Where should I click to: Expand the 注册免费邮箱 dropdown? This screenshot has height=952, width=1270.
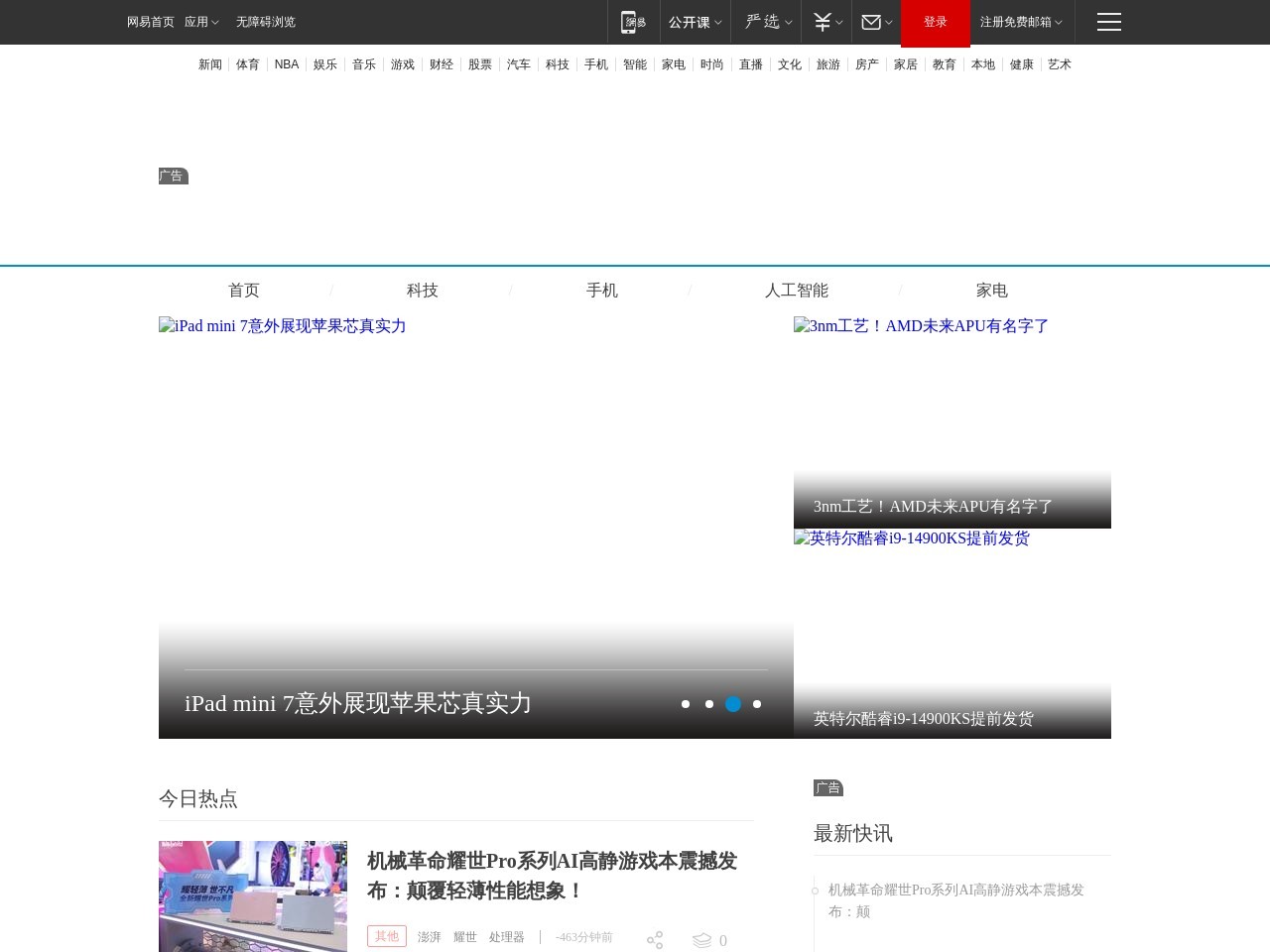tap(1020, 22)
